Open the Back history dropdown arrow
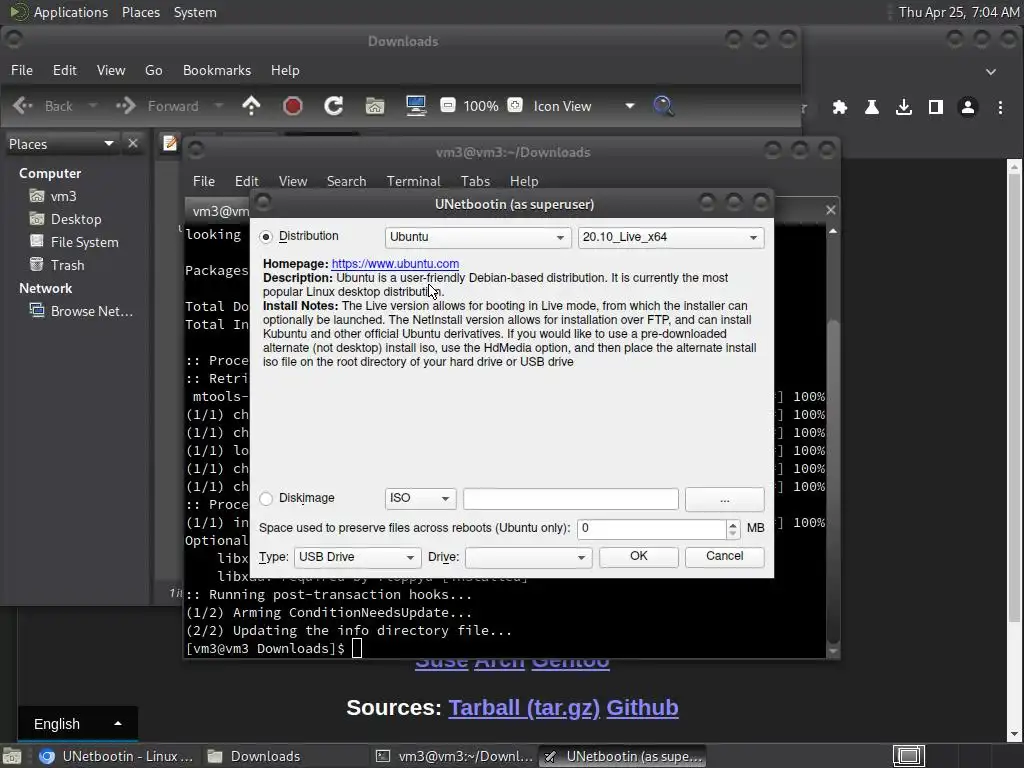 tap(93, 106)
